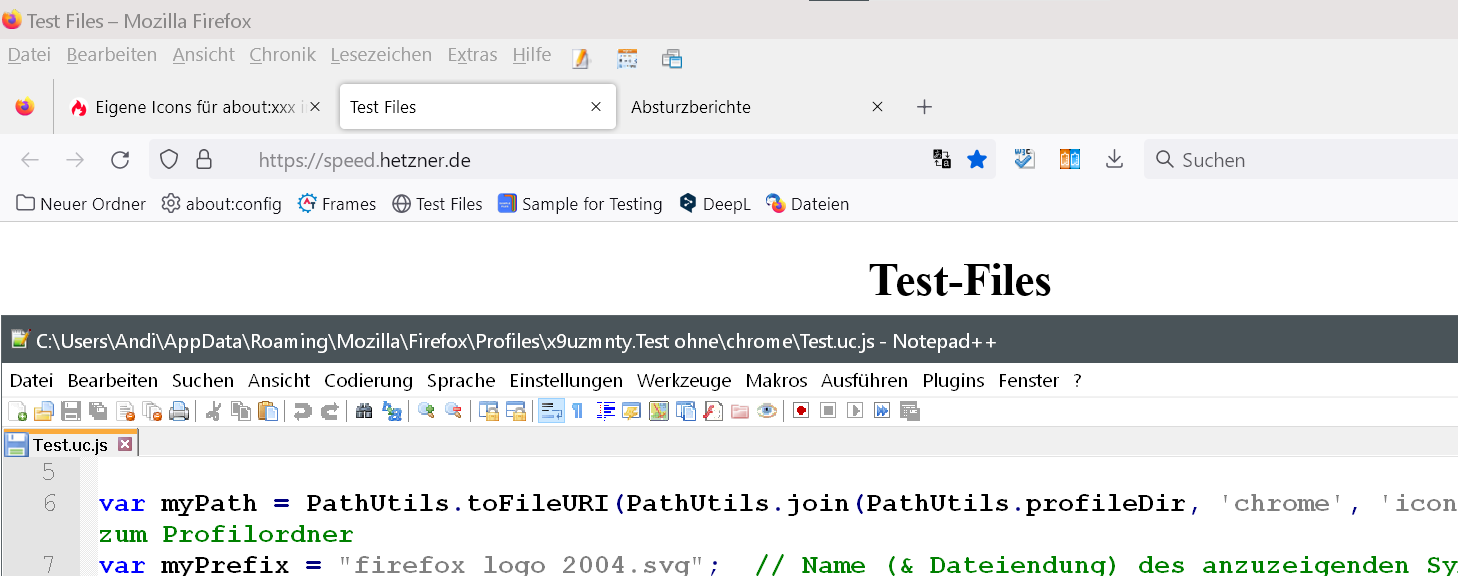This screenshot has width=1458, height=576.
Task: Open Folder as Workspace icon
Action: (740, 411)
